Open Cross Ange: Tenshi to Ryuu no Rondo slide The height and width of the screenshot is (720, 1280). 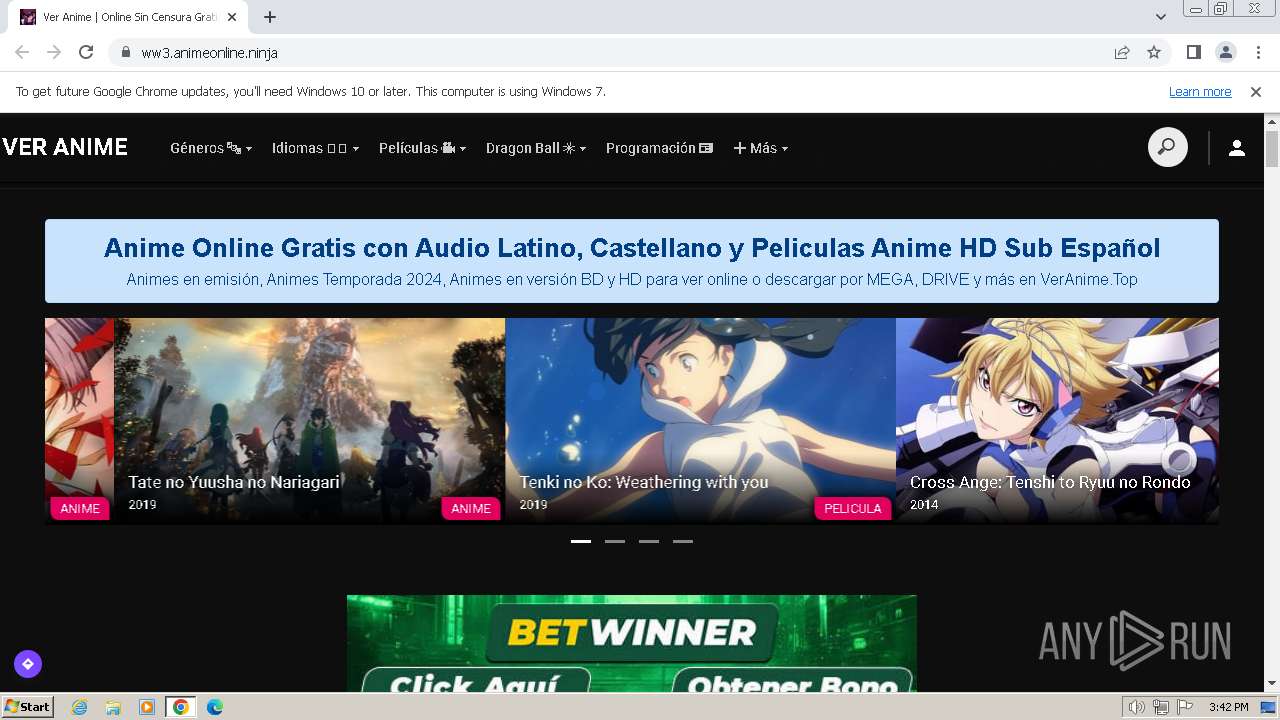click(1057, 421)
